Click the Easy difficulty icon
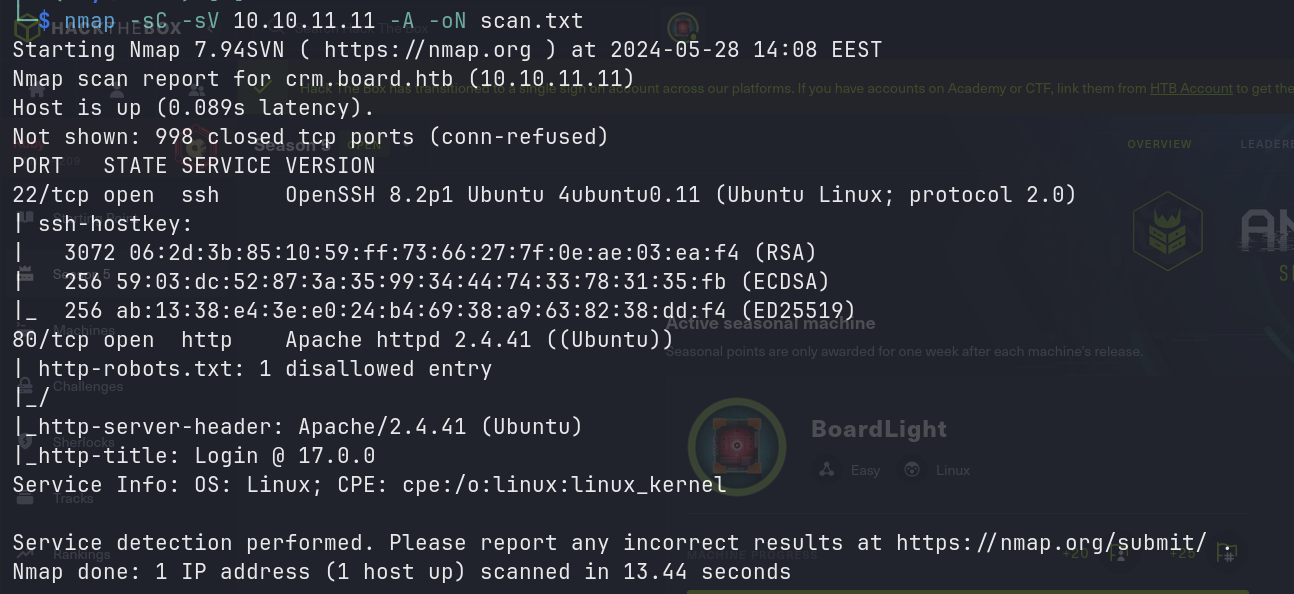 pos(826,470)
